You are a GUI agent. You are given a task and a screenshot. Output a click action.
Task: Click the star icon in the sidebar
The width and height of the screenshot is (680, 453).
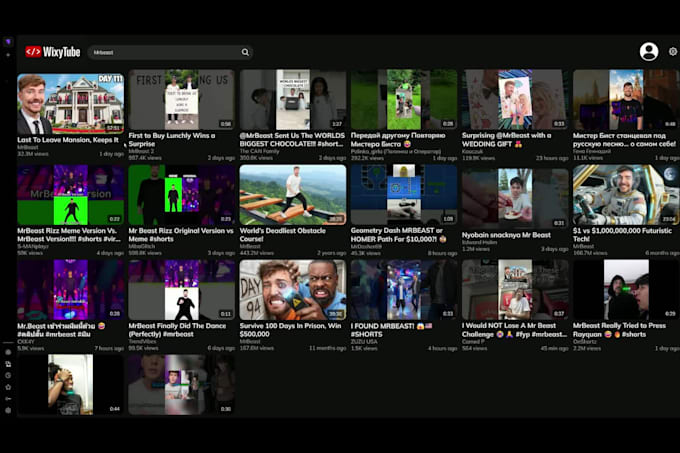[x=8, y=387]
